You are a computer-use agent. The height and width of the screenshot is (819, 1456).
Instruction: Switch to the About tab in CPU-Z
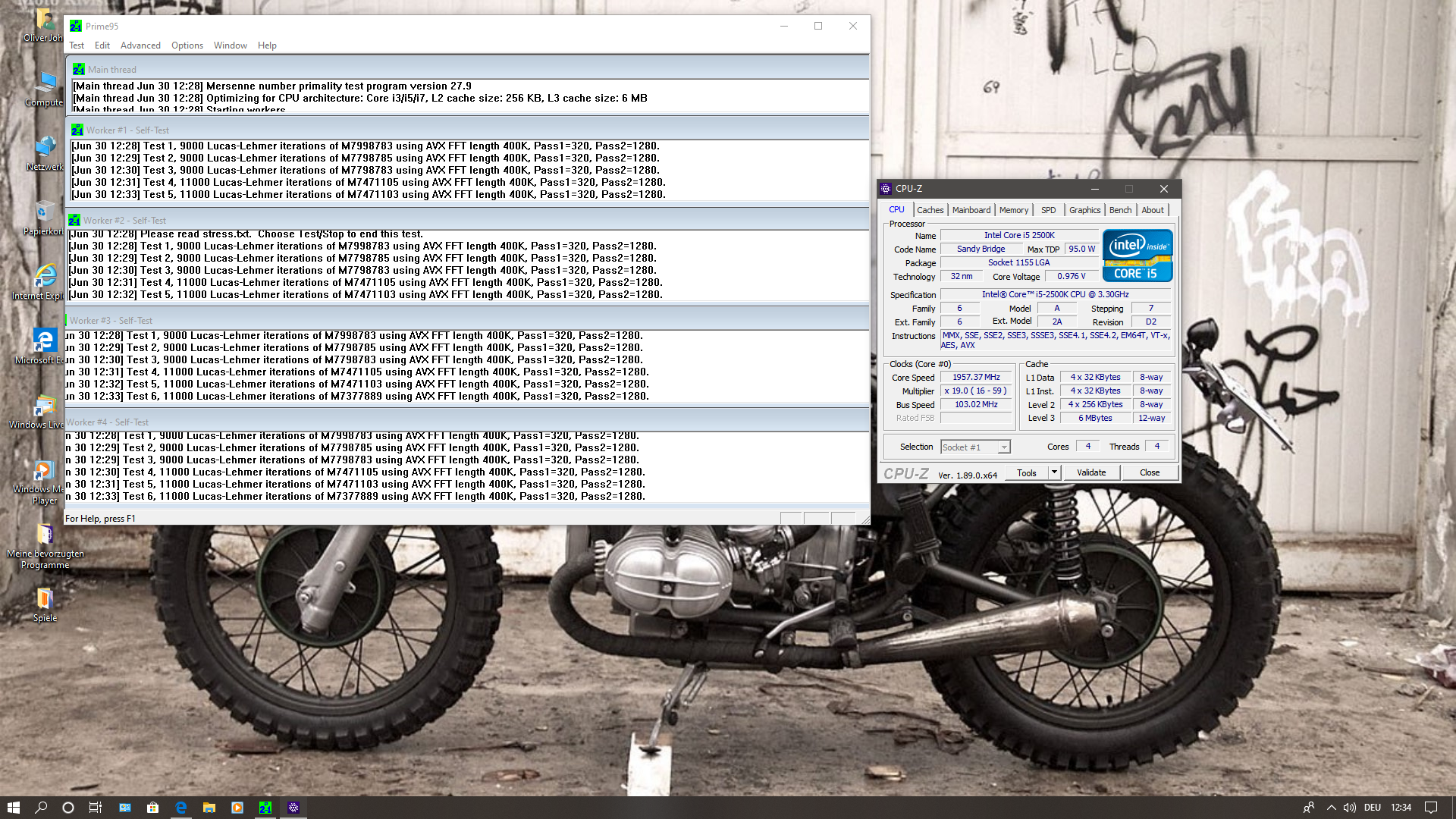(x=1153, y=210)
